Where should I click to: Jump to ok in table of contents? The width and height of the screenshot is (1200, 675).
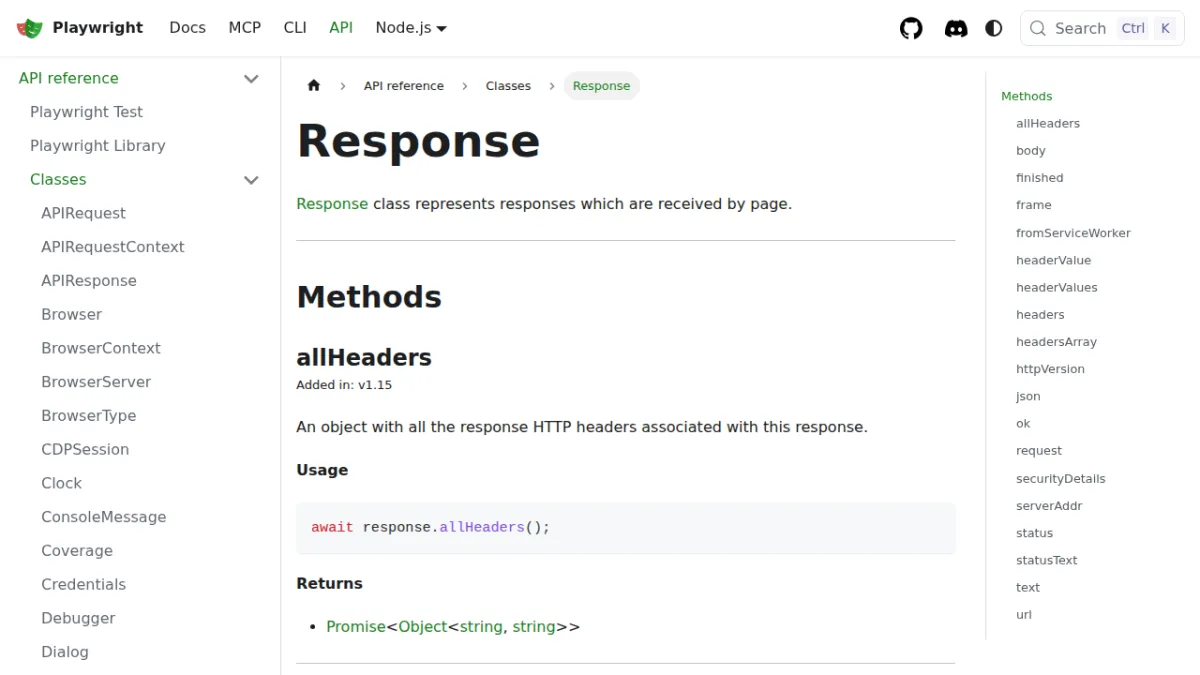pos(1023,424)
